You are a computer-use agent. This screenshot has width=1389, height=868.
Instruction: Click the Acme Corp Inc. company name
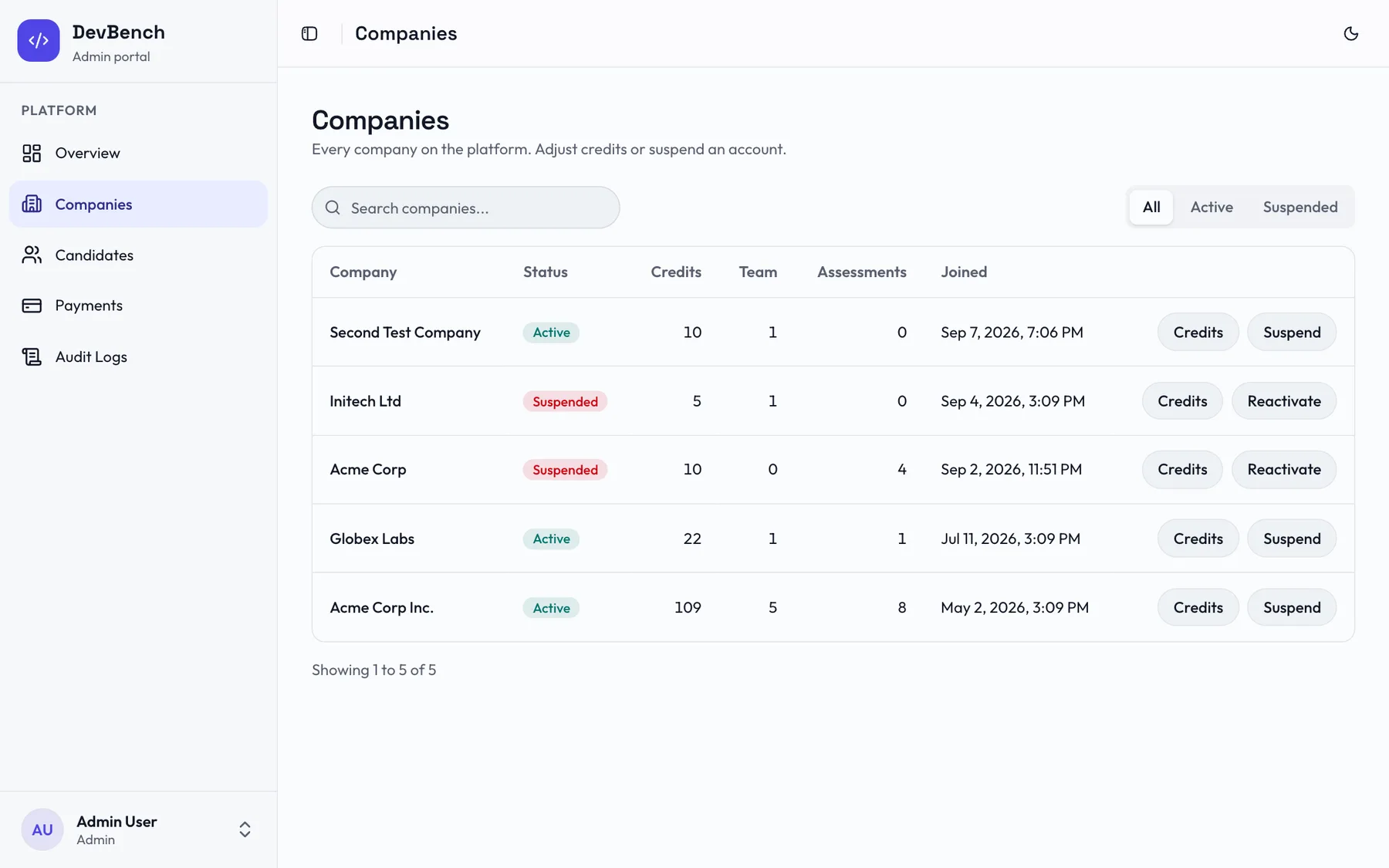[x=381, y=607]
